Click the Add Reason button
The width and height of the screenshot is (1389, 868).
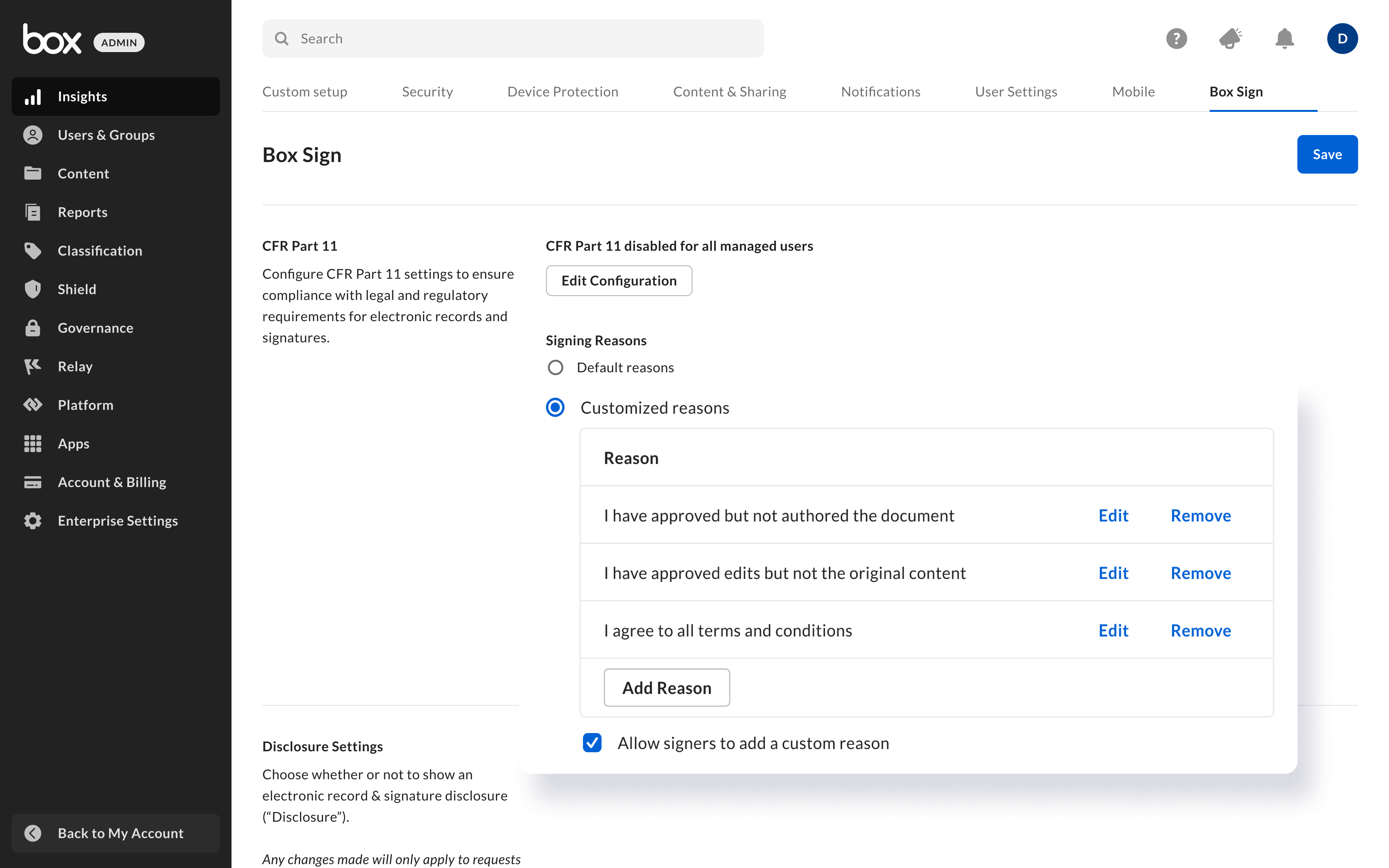pos(667,688)
